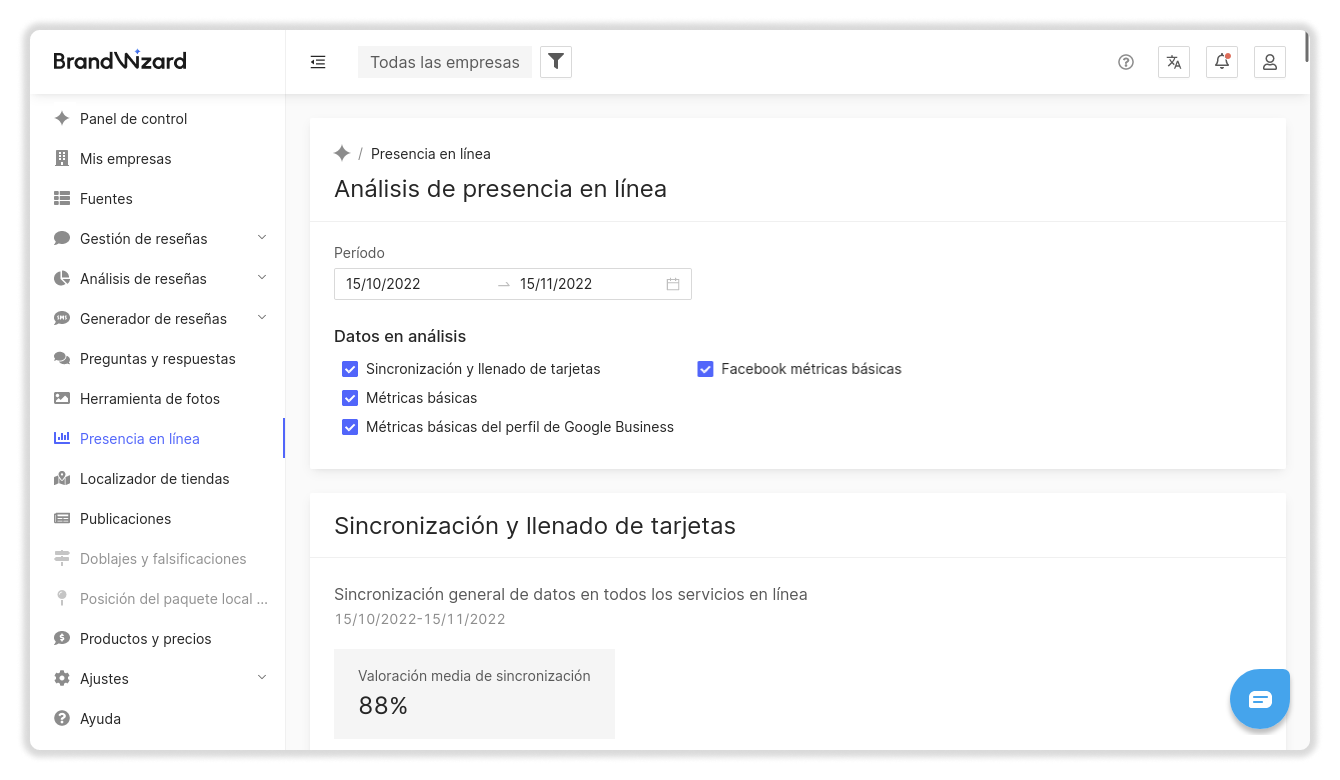
Task: Click the Todas las empresas button
Action: [x=445, y=62]
